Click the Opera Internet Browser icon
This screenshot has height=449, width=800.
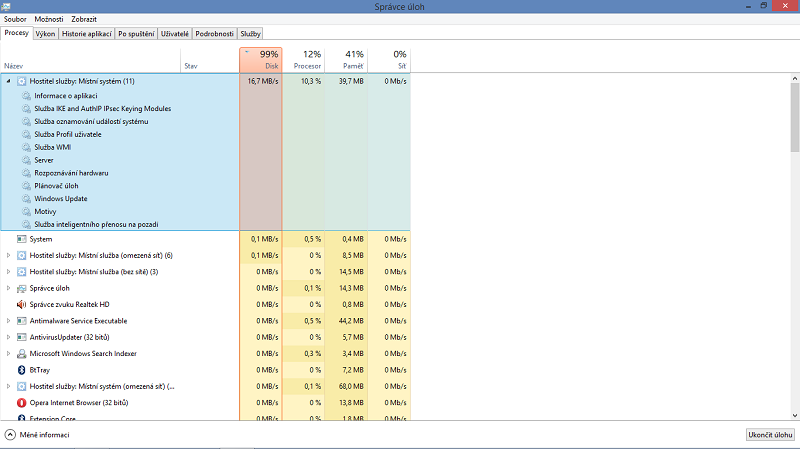[21, 402]
